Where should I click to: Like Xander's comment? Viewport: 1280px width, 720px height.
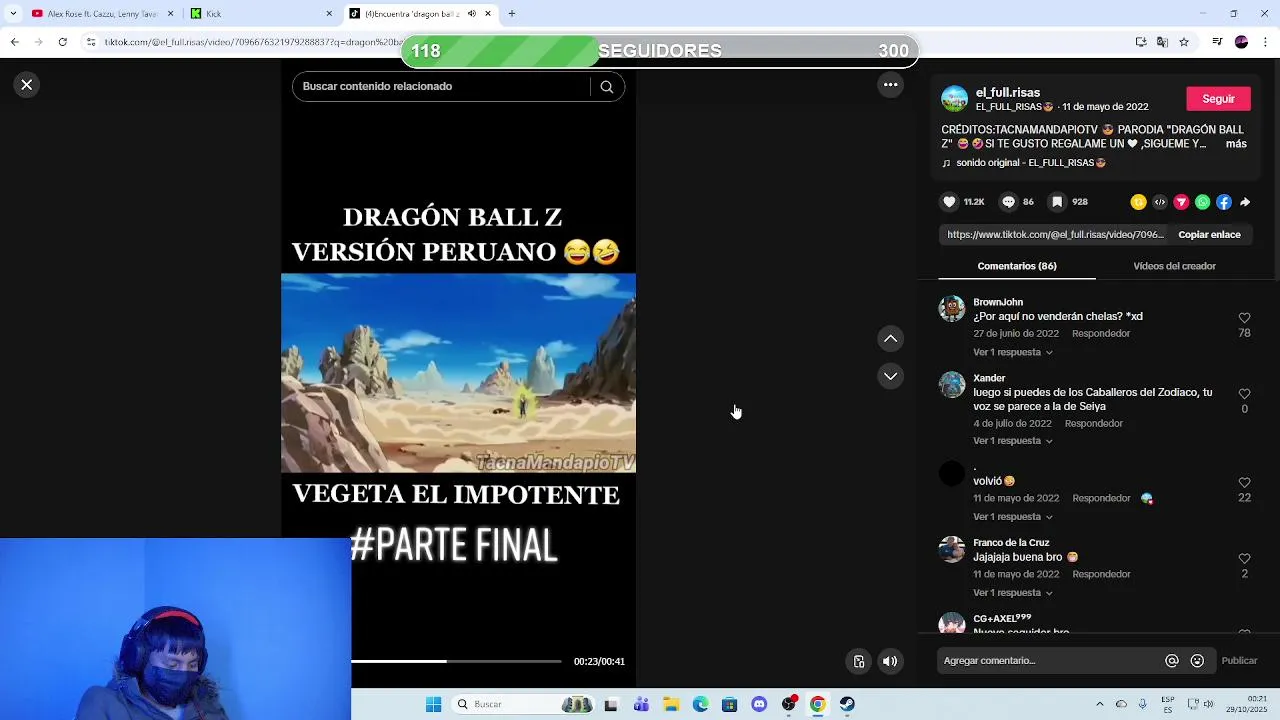1244,394
